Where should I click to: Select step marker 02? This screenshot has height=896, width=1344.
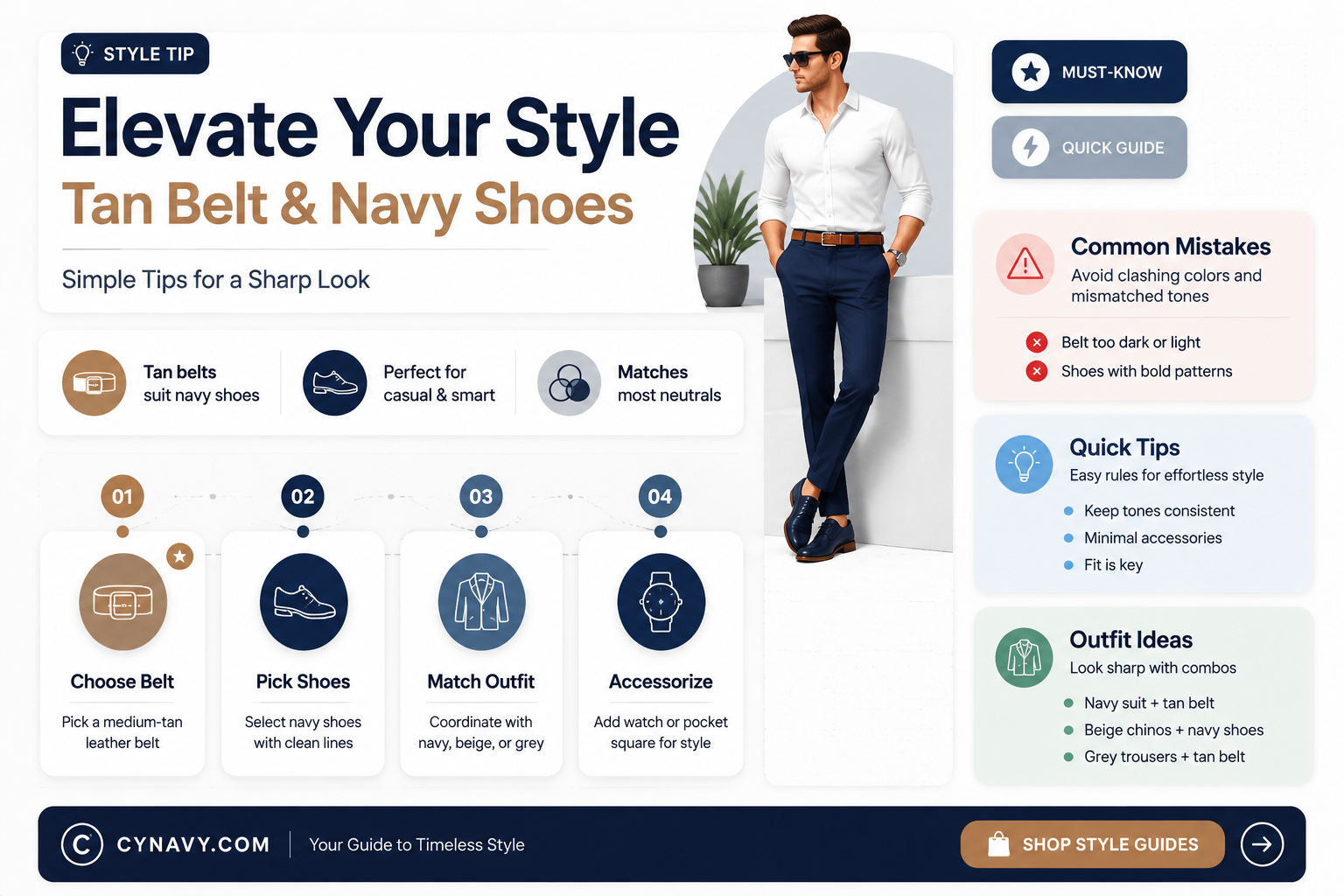coord(303,497)
